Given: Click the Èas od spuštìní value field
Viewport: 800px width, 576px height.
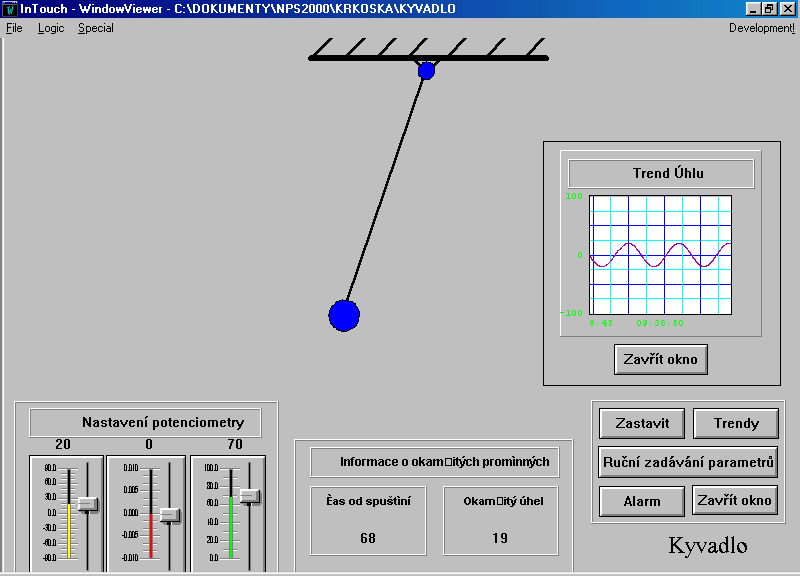Looking at the screenshot, I should [367, 538].
